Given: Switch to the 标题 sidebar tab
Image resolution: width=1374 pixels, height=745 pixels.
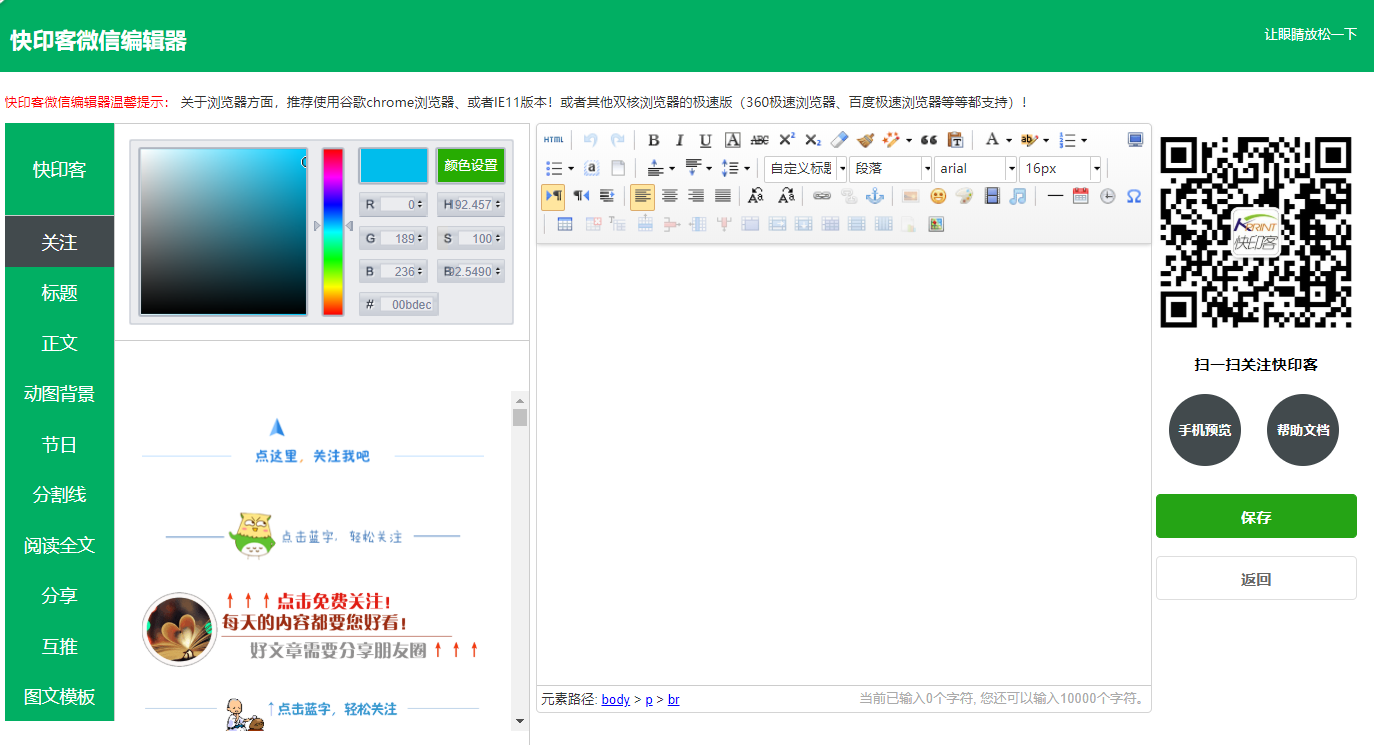Looking at the screenshot, I should point(59,293).
